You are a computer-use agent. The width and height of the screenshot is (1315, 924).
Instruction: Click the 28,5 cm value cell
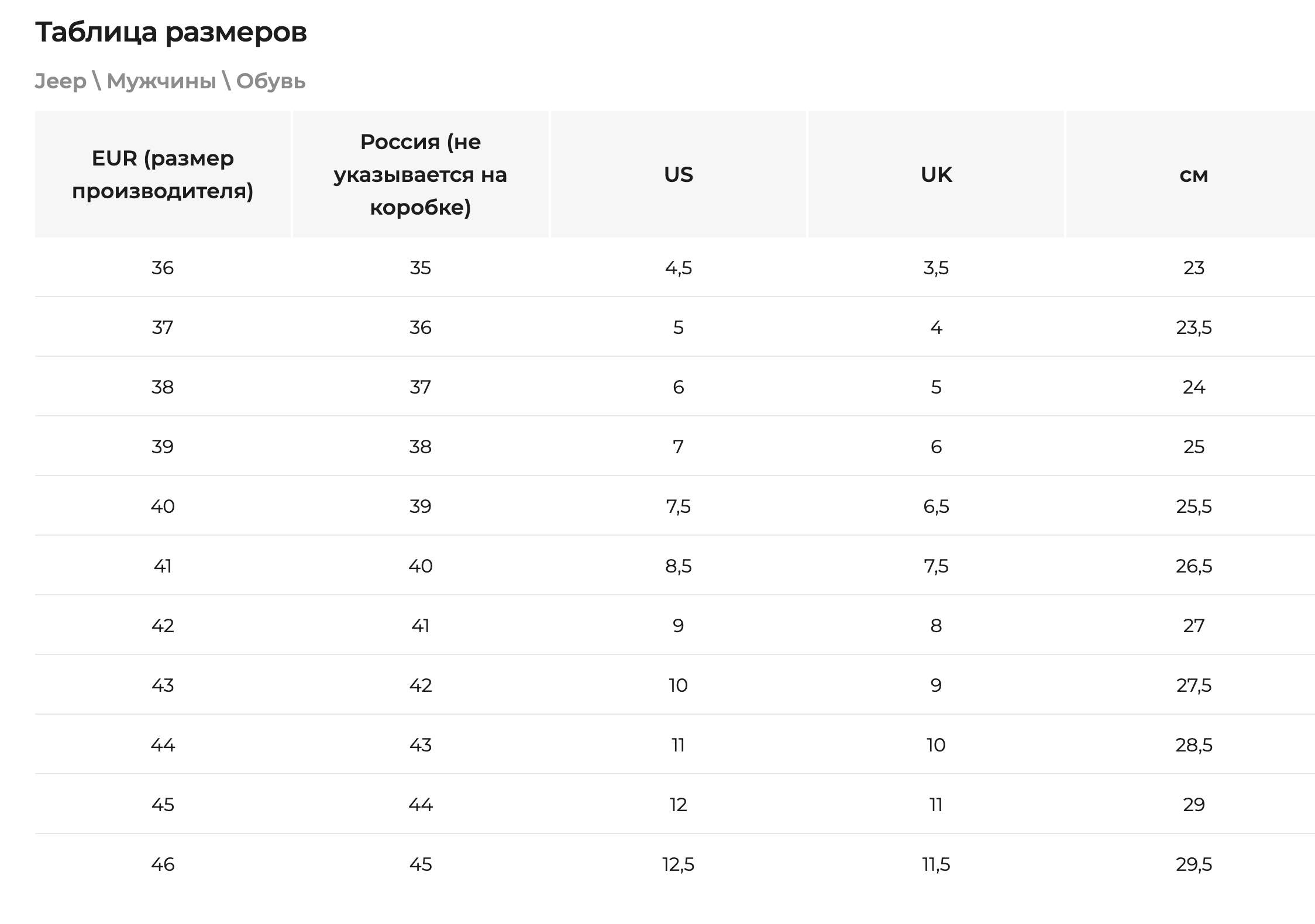point(1193,745)
